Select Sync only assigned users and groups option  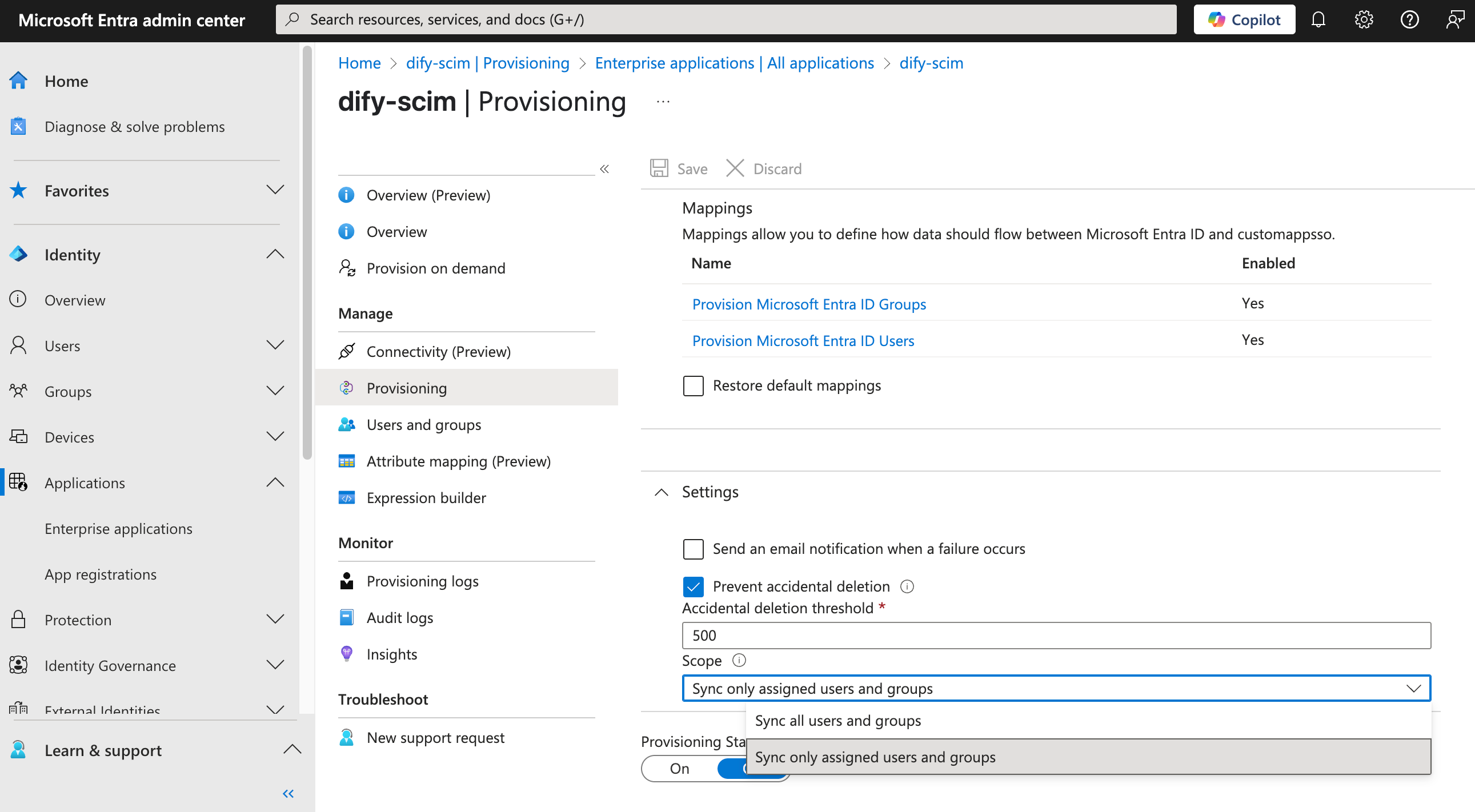click(1088, 757)
